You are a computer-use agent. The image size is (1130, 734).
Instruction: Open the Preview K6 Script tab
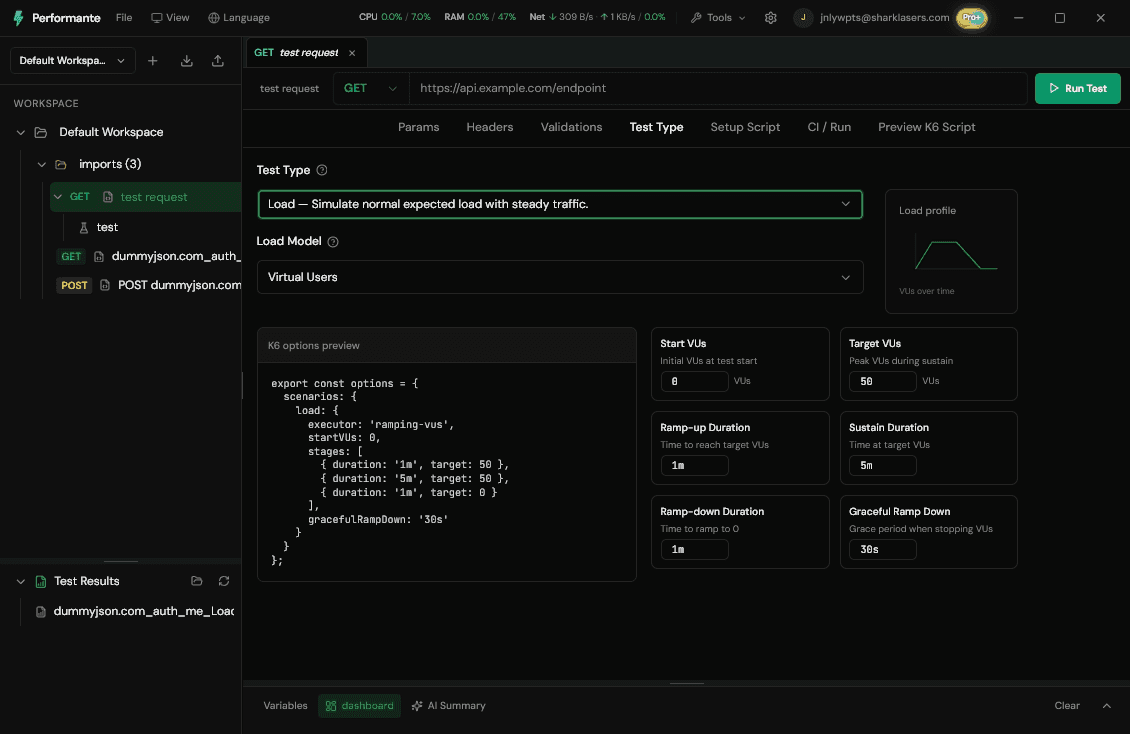pos(926,127)
